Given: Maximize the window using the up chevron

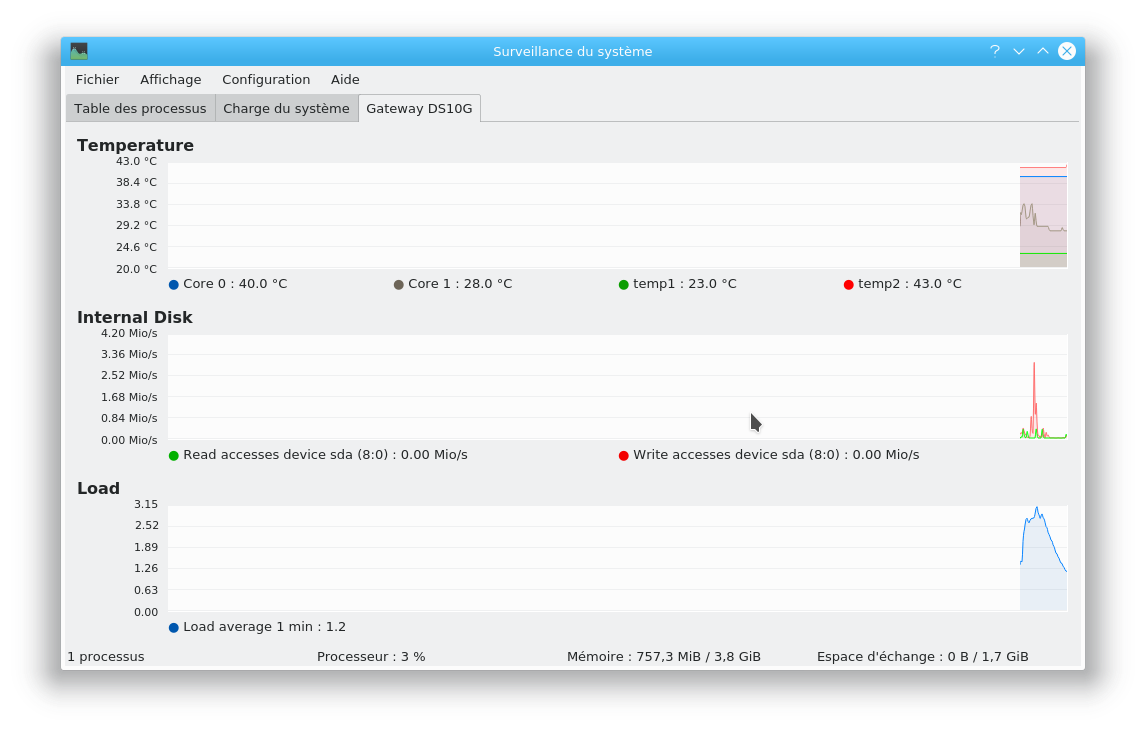Looking at the screenshot, I should click(1043, 51).
